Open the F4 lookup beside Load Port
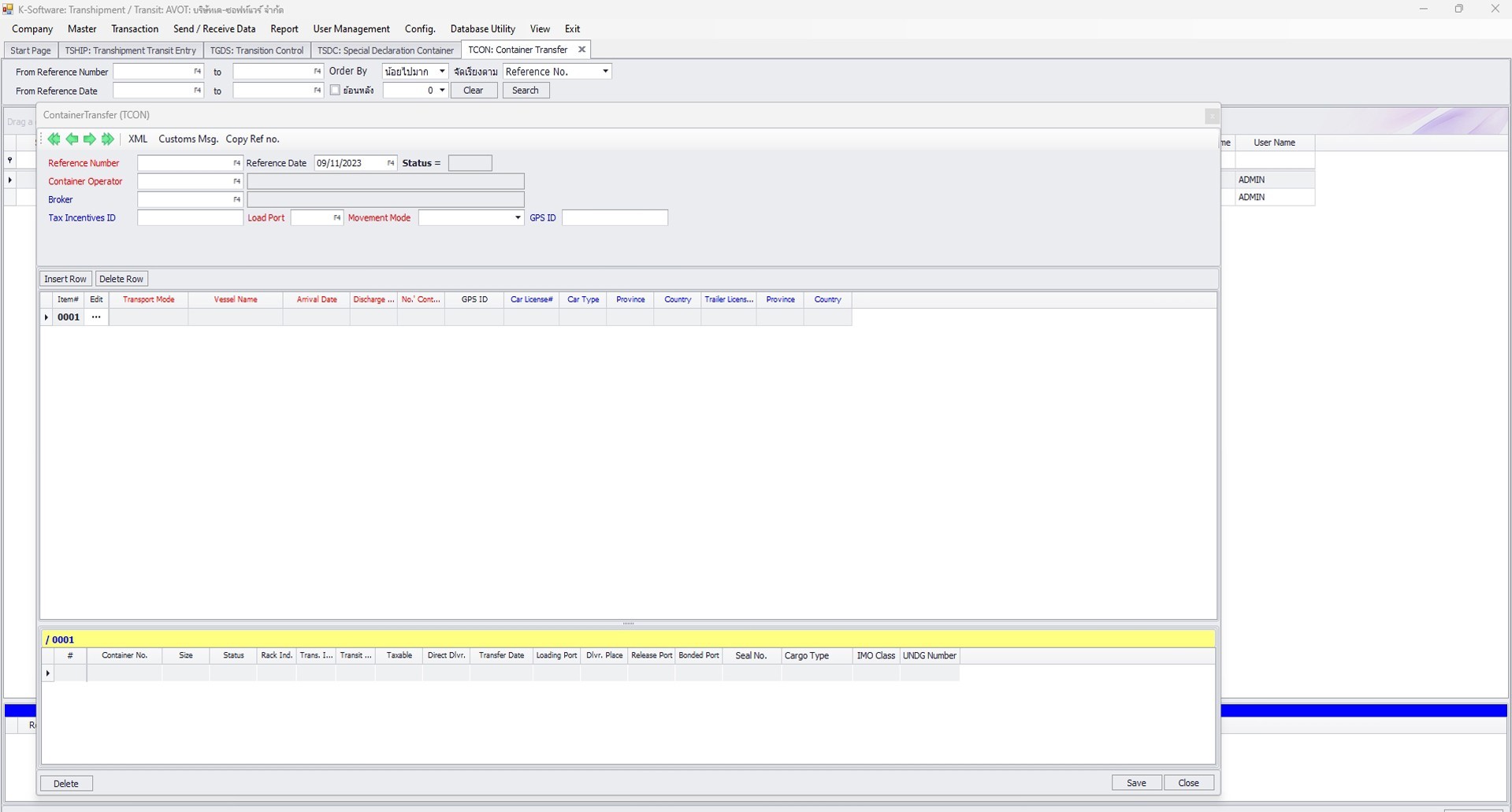 (336, 217)
